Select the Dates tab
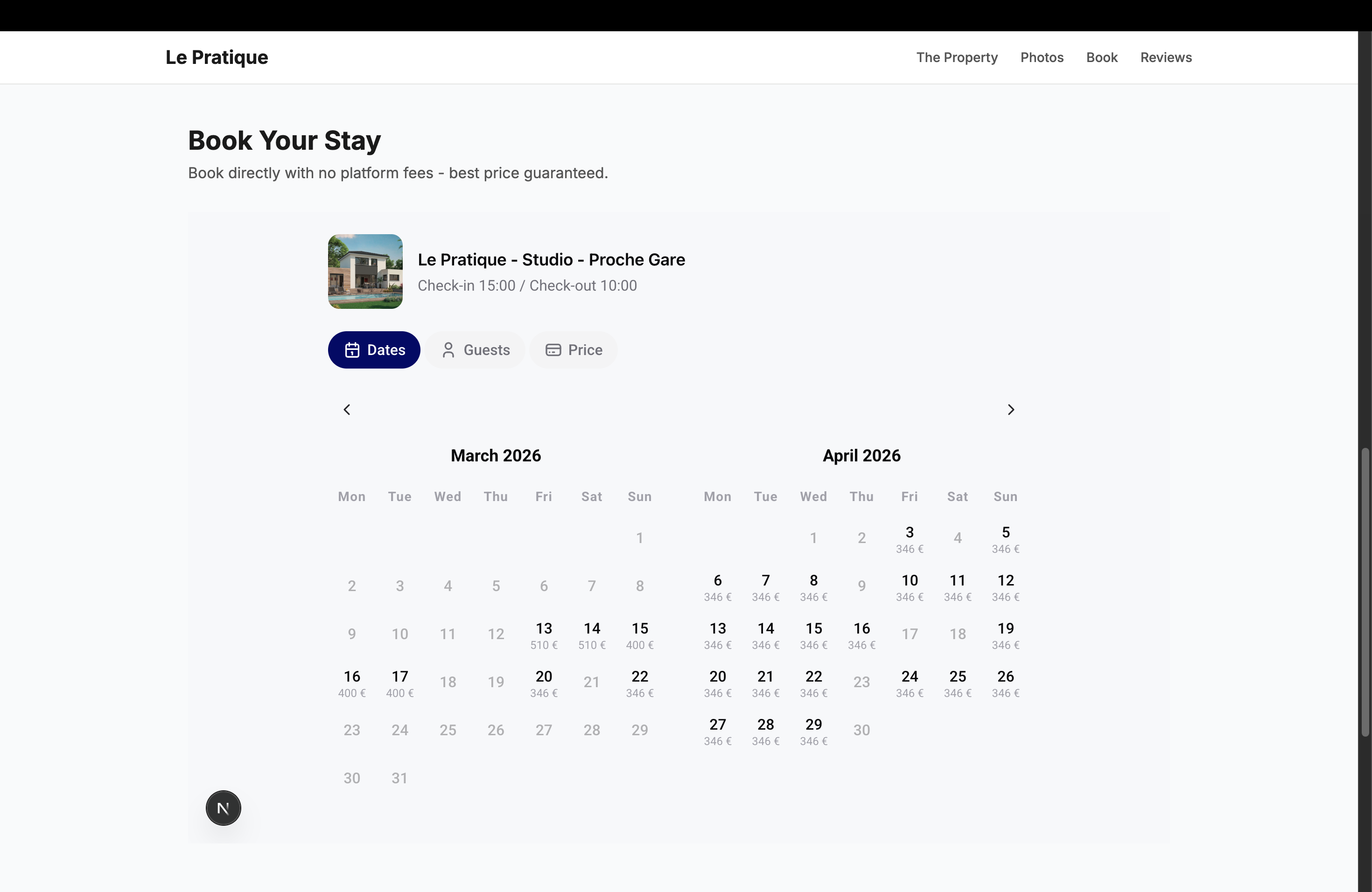1372x892 pixels. click(374, 350)
